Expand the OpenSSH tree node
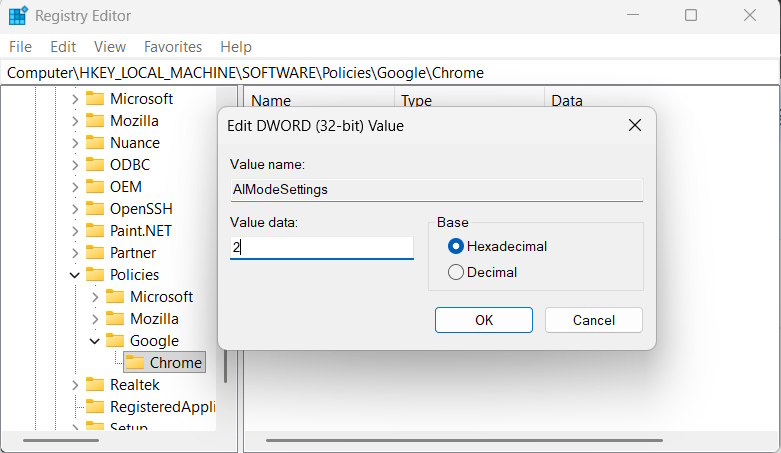Viewport: 781px width, 453px height. 75,208
